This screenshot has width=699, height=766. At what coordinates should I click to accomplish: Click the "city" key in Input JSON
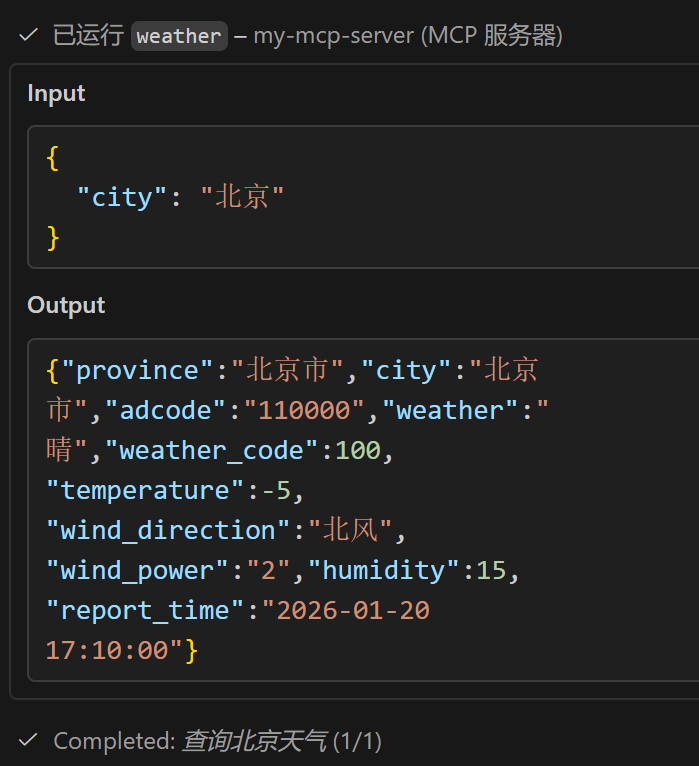point(121,197)
